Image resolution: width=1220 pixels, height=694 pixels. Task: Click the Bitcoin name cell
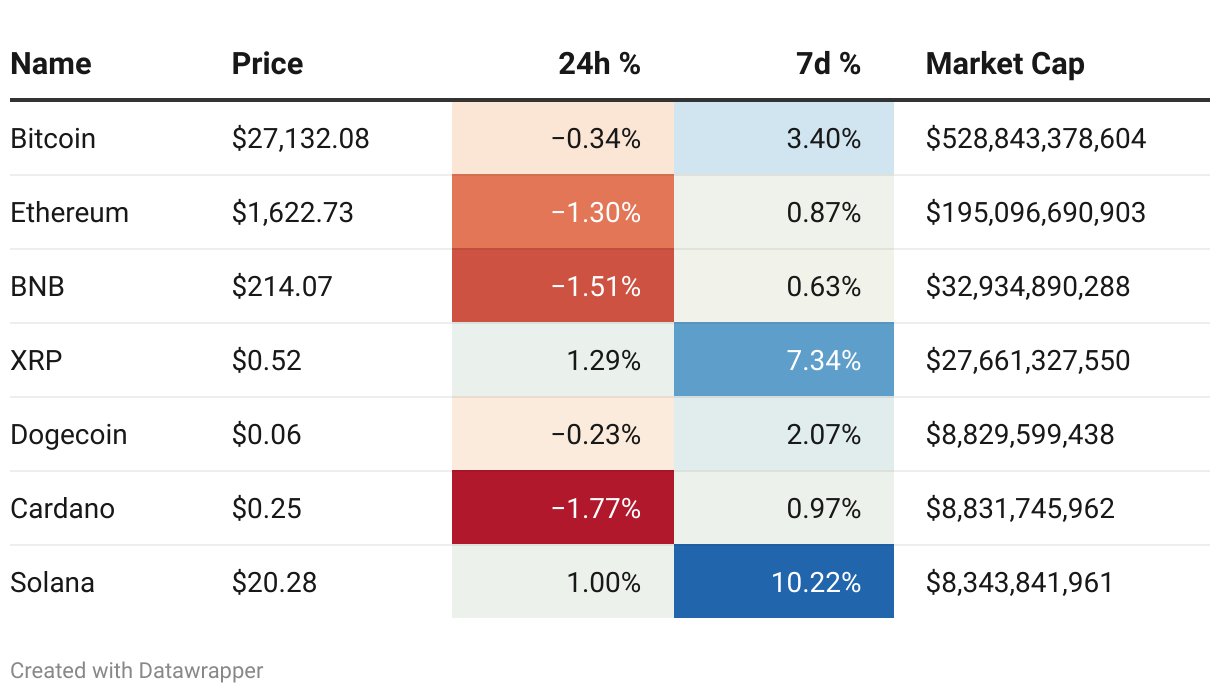[53, 138]
